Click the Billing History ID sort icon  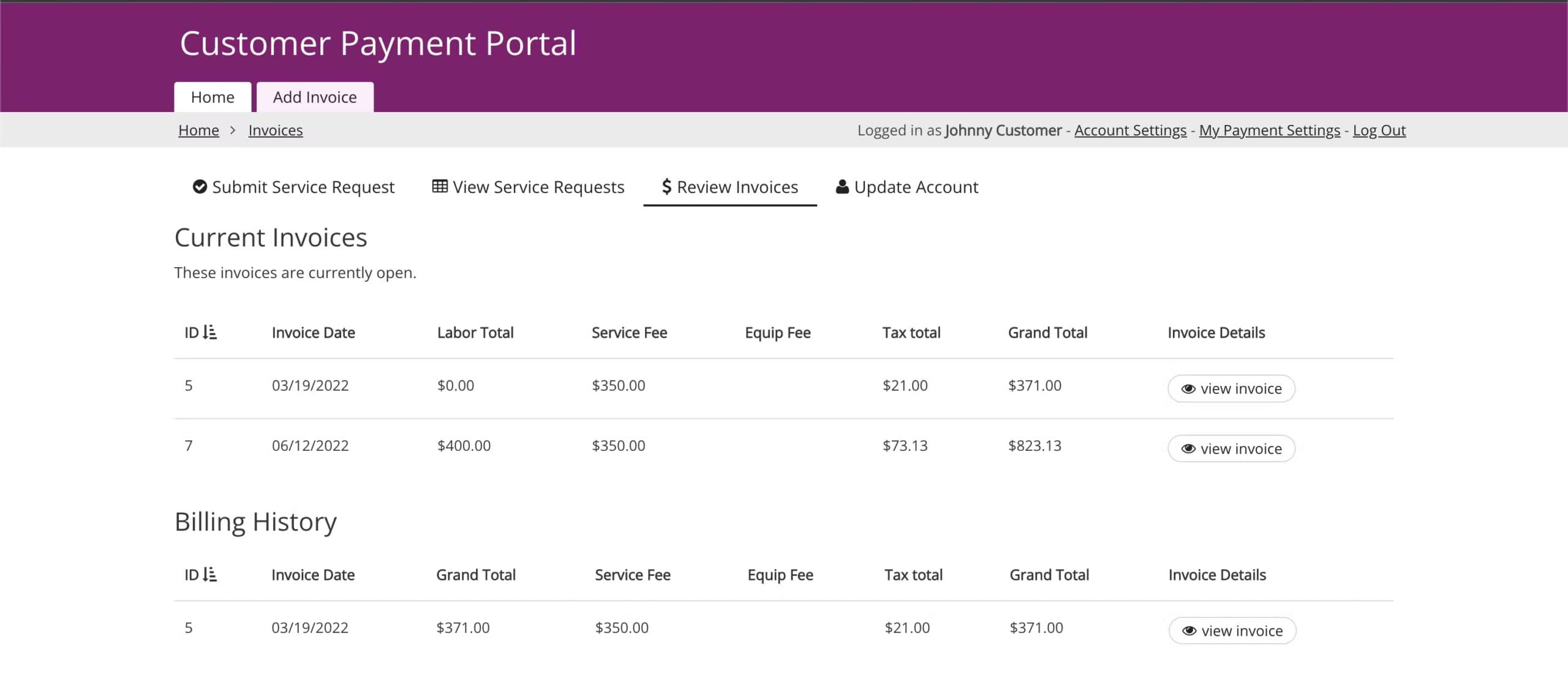(209, 574)
